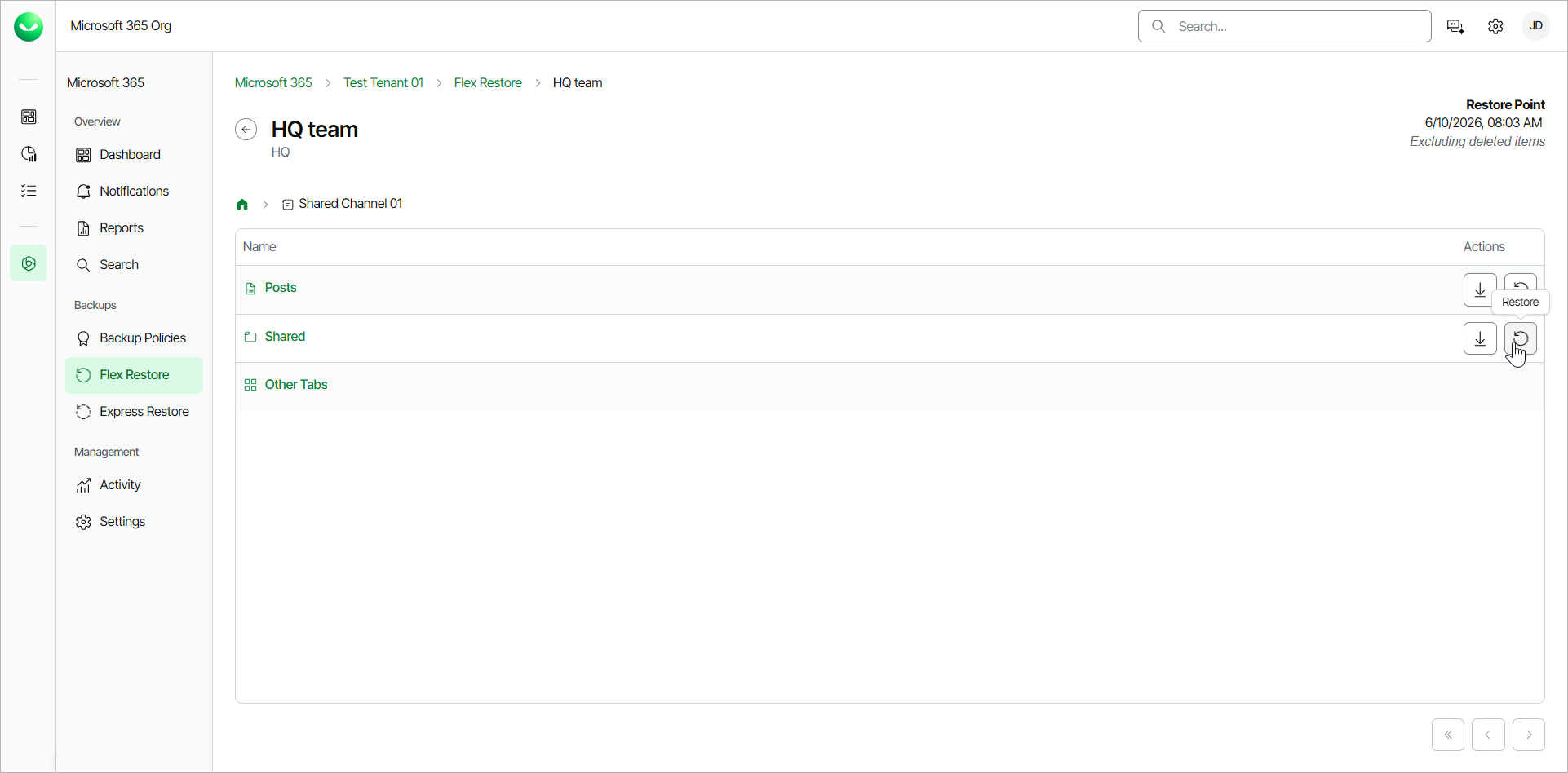
Task: Open the Shared folder
Action: tap(285, 337)
